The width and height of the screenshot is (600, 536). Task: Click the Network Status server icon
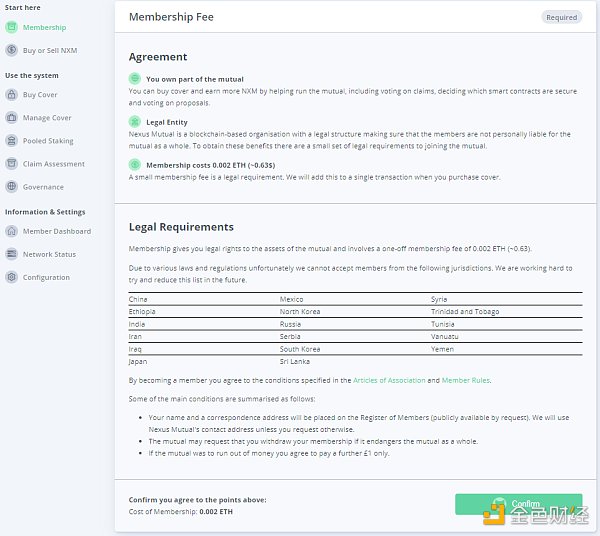click(x=11, y=254)
